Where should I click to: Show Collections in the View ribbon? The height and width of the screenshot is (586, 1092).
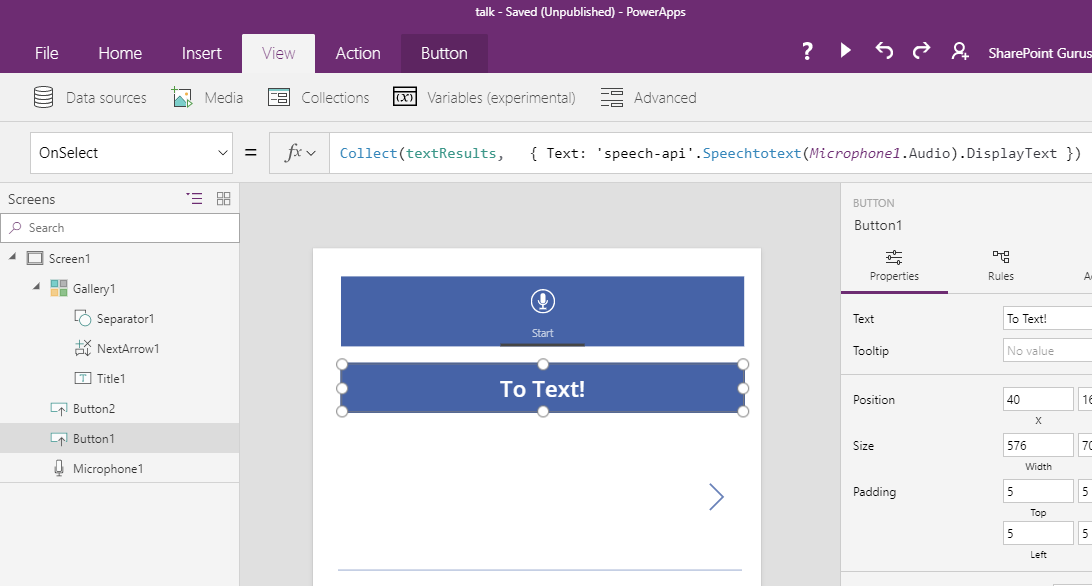click(319, 98)
